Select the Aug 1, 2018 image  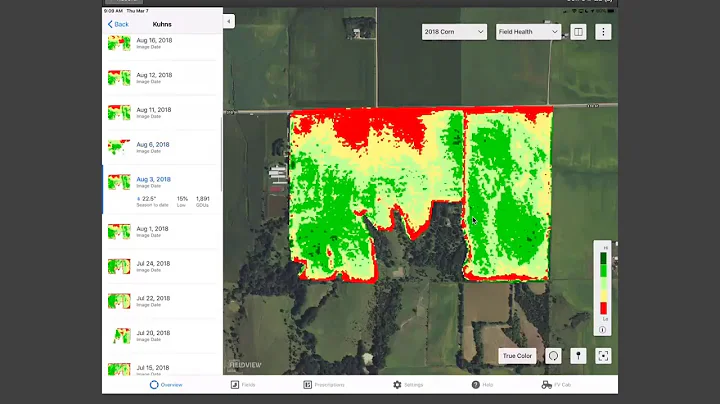point(160,232)
